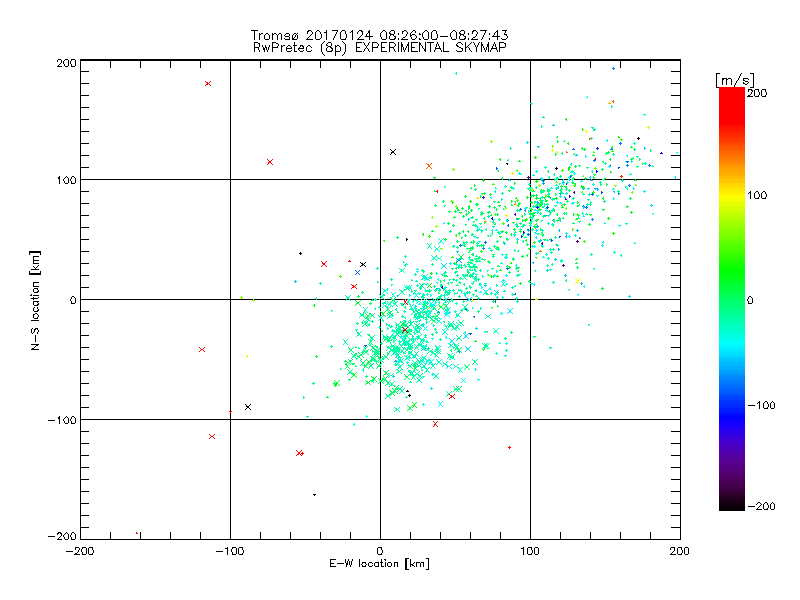Click the E-W axis tick label "100"
The image size is (800, 600).
click(530, 551)
